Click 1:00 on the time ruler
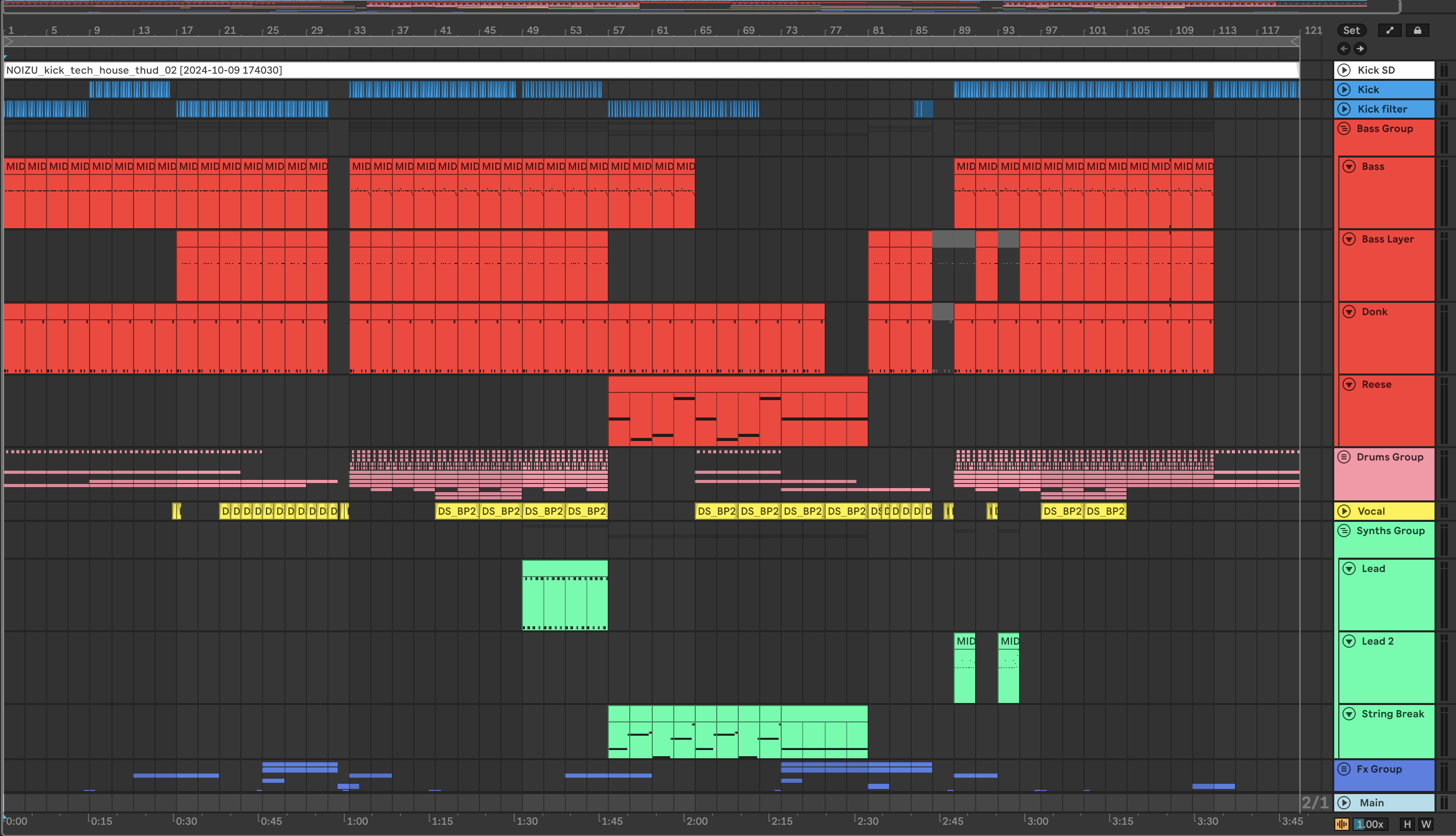 click(357, 821)
